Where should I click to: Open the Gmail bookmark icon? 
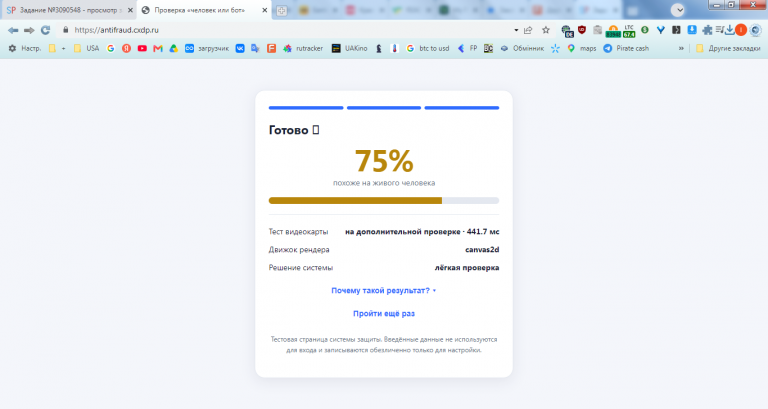[x=158, y=48]
